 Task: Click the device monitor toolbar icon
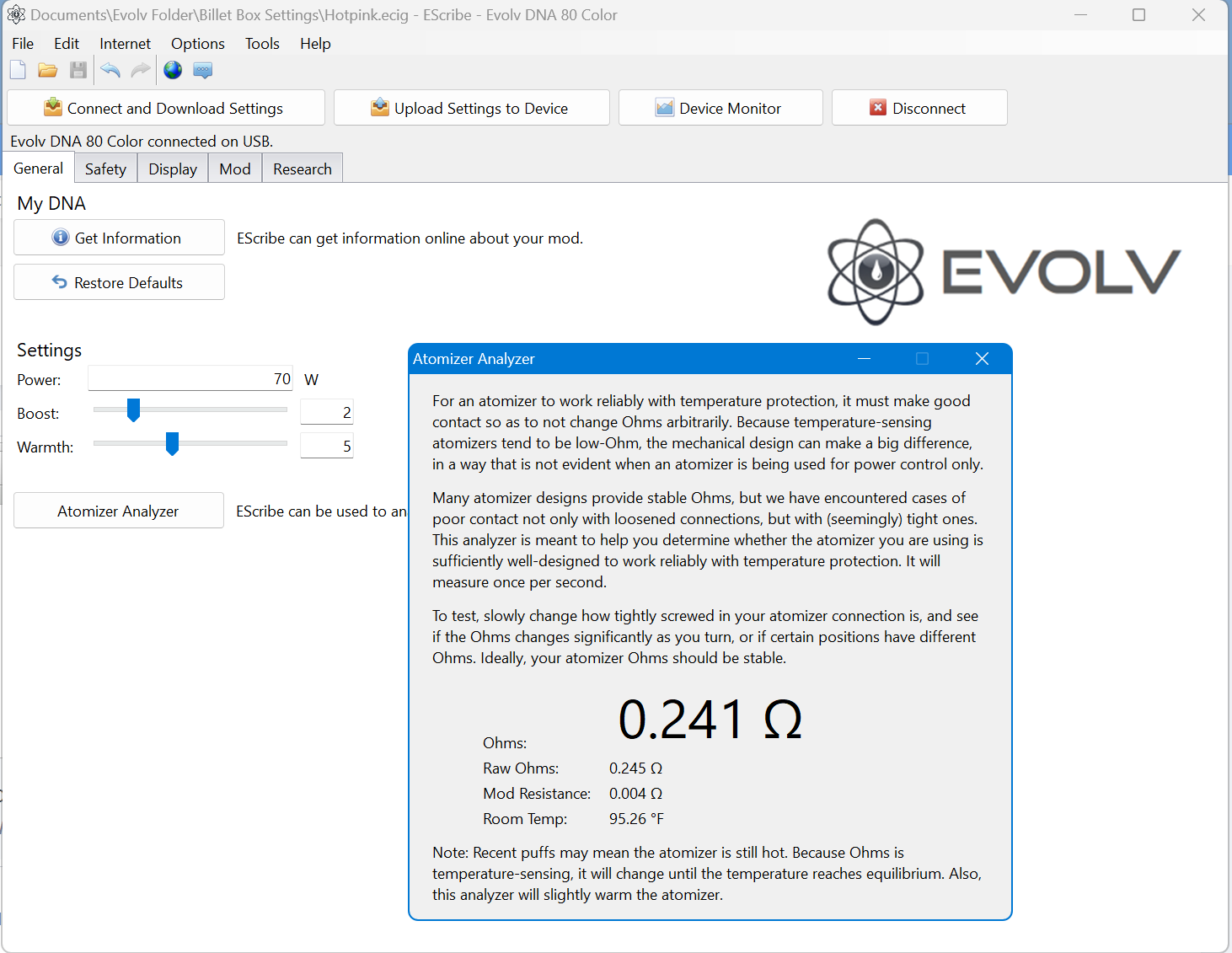(x=203, y=70)
